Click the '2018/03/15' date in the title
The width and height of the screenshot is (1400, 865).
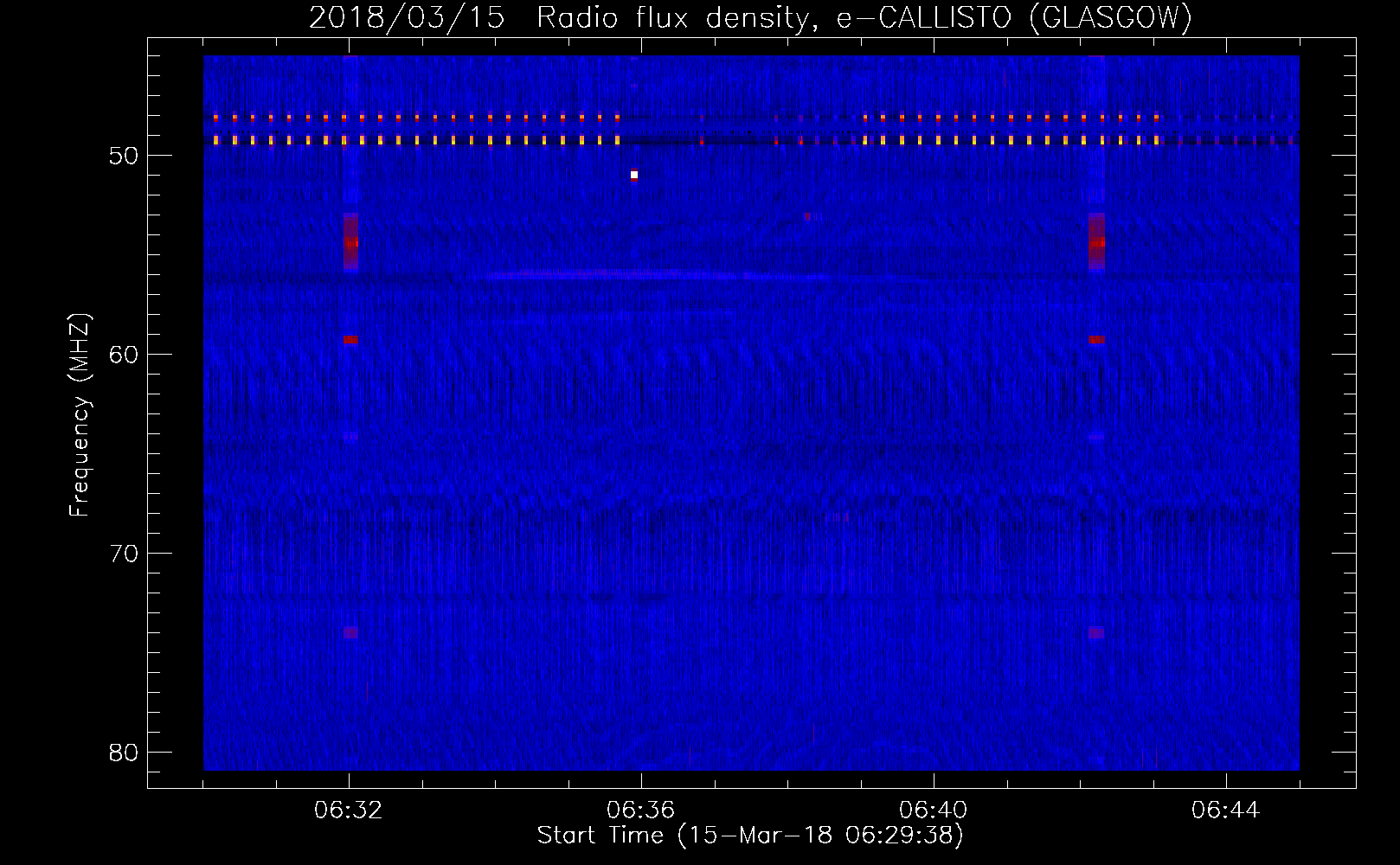point(407,17)
